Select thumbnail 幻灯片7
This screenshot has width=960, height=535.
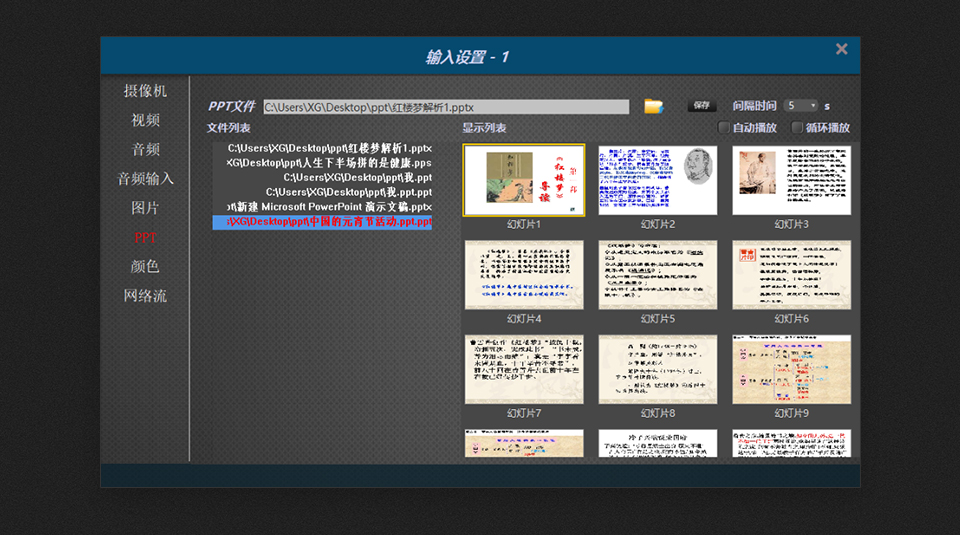click(524, 369)
